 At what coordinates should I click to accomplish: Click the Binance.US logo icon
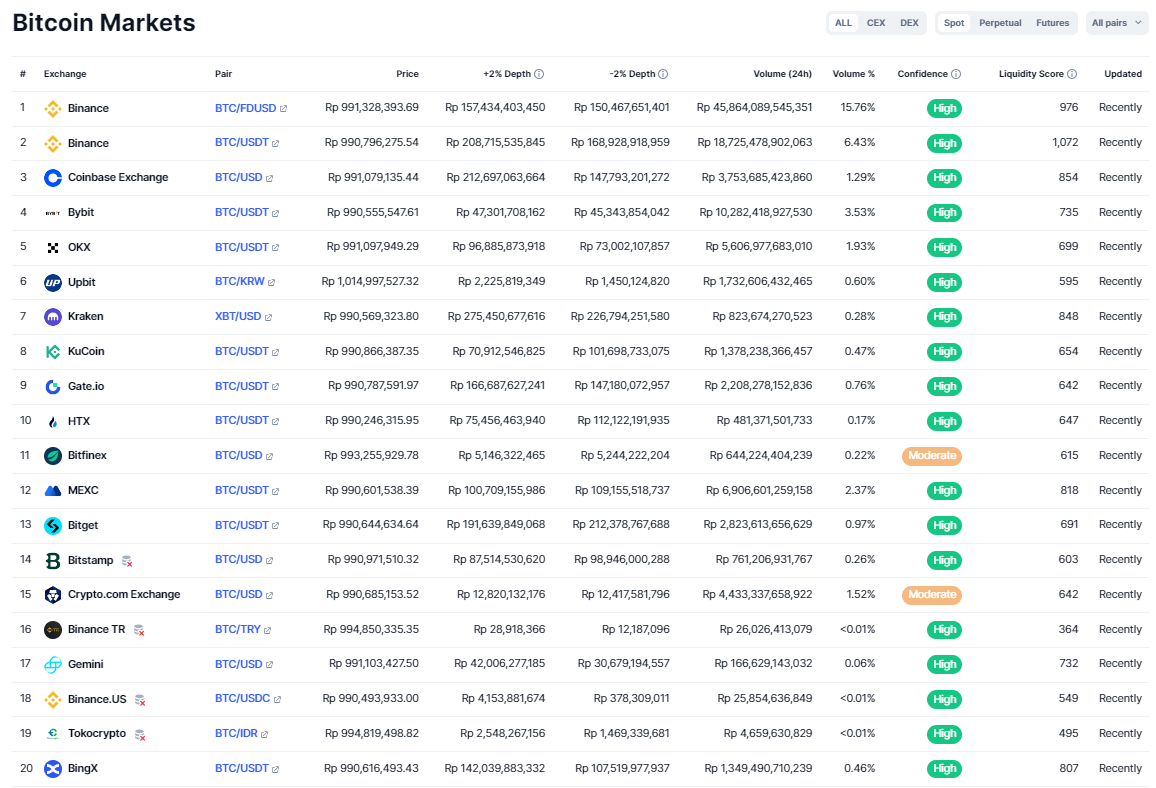(x=52, y=700)
